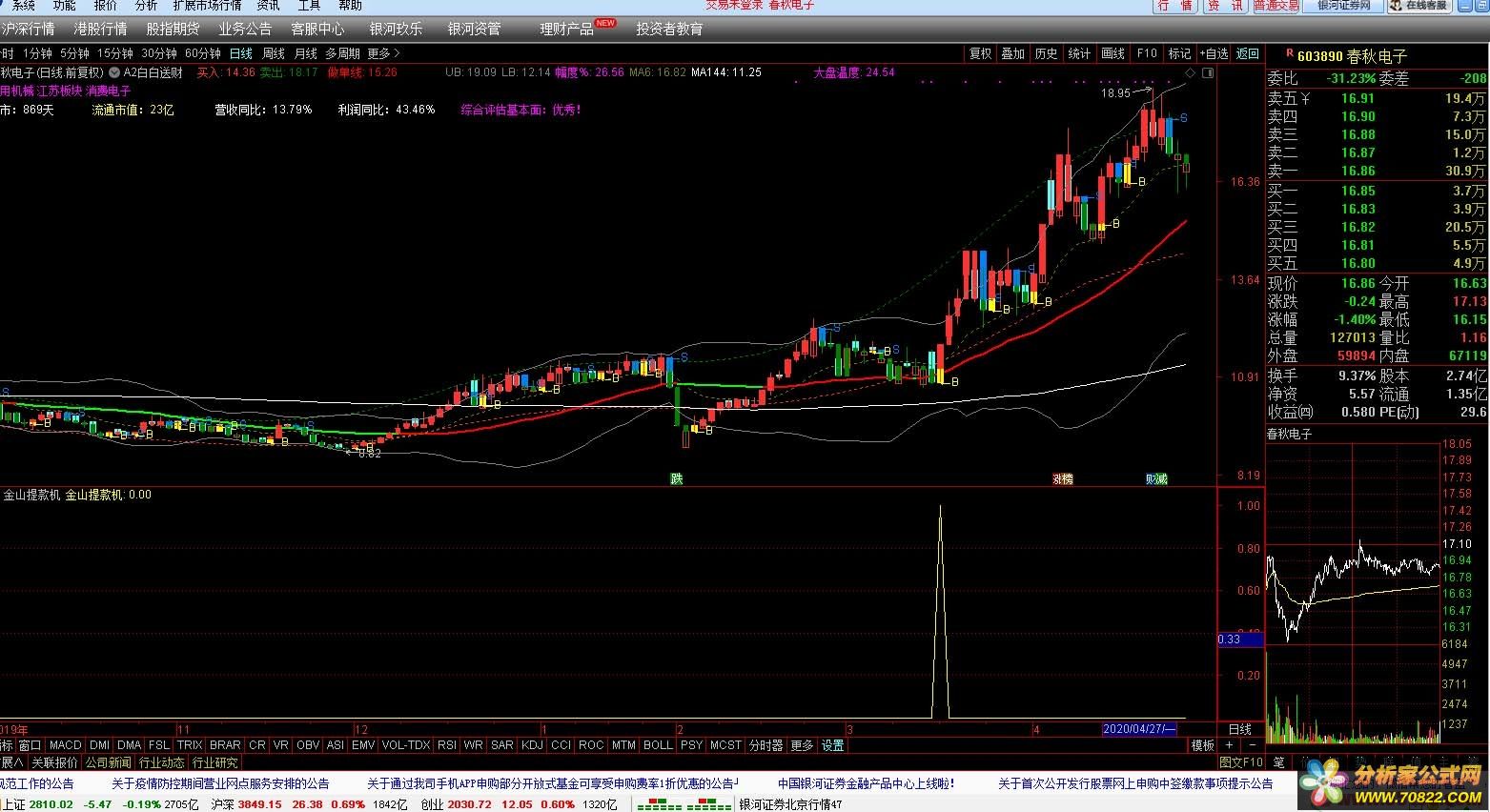Image resolution: width=1490 pixels, height=812 pixels.
Task: Go to 港股行情 section
Action: click(x=100, y=29)
